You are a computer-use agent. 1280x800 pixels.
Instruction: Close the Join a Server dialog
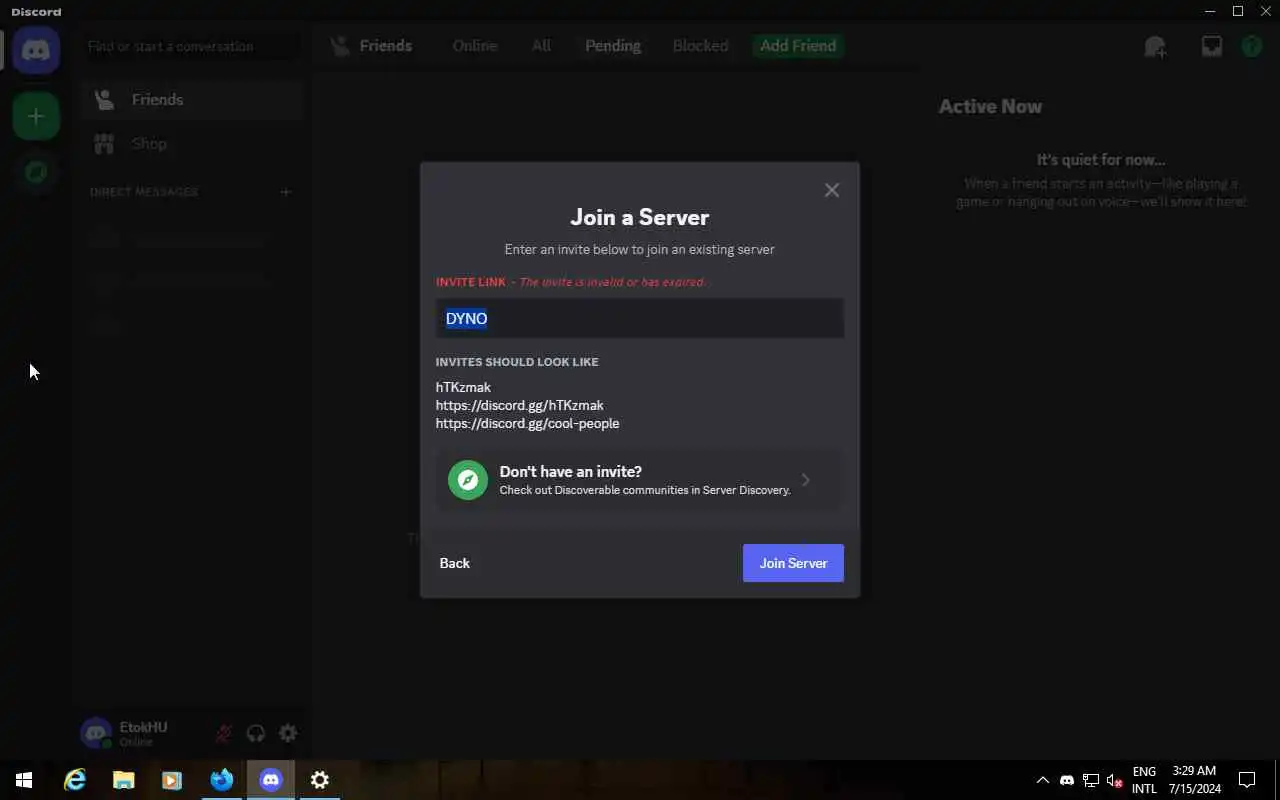click(x=831, y=190)
